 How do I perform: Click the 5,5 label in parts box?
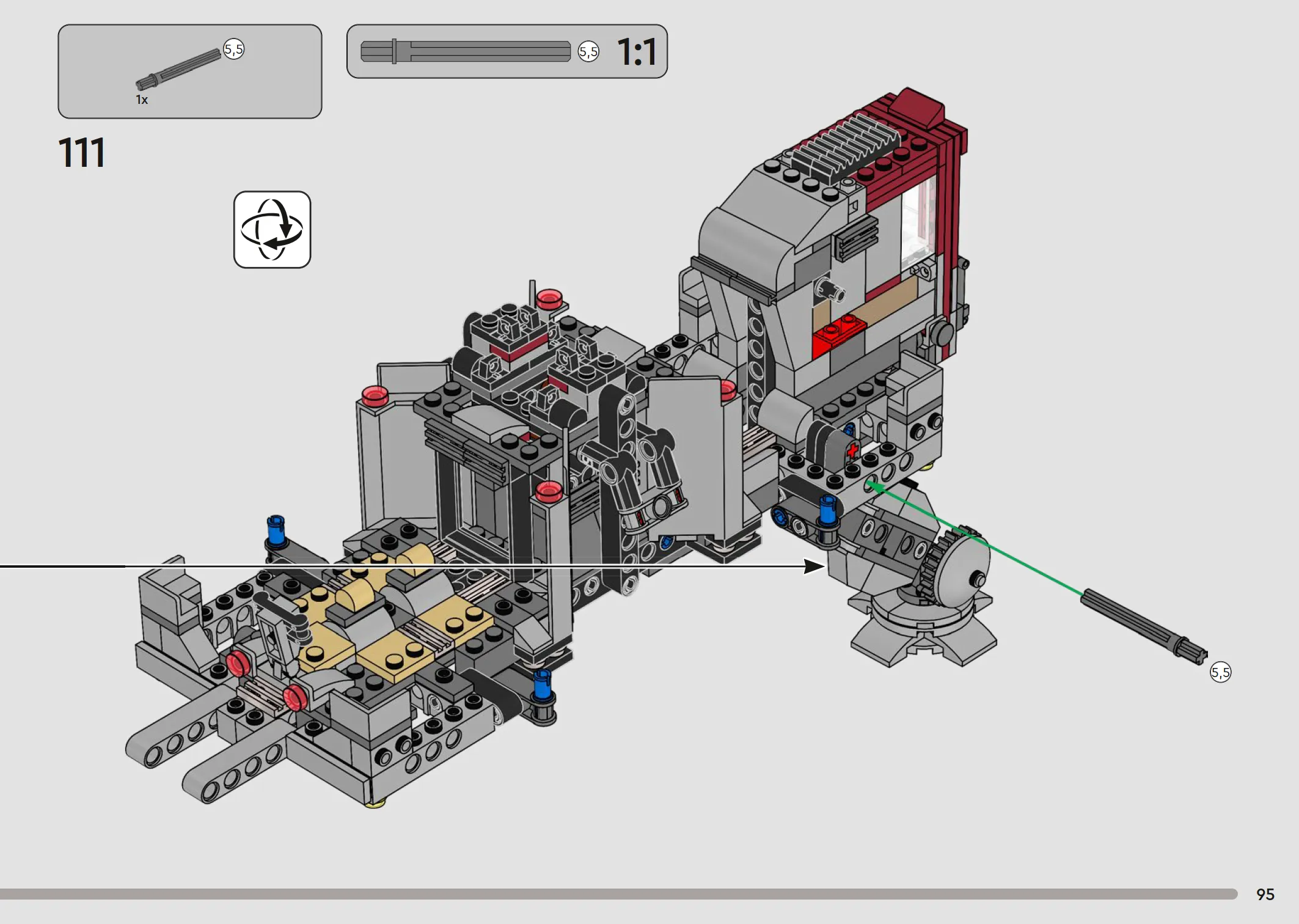pyautogui.click(x=233, y=49)
